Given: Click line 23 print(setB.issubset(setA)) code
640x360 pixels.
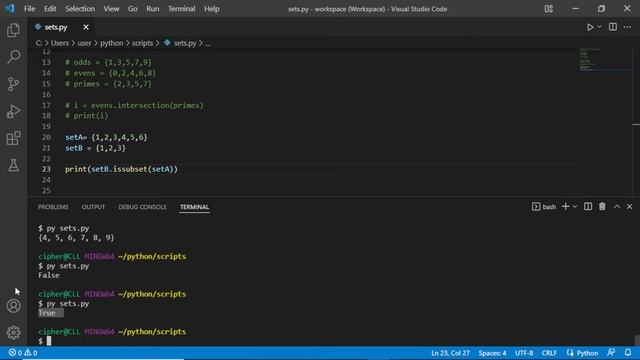Looking at the screenshot, I should pyautogui.click(x=121, y=169).
